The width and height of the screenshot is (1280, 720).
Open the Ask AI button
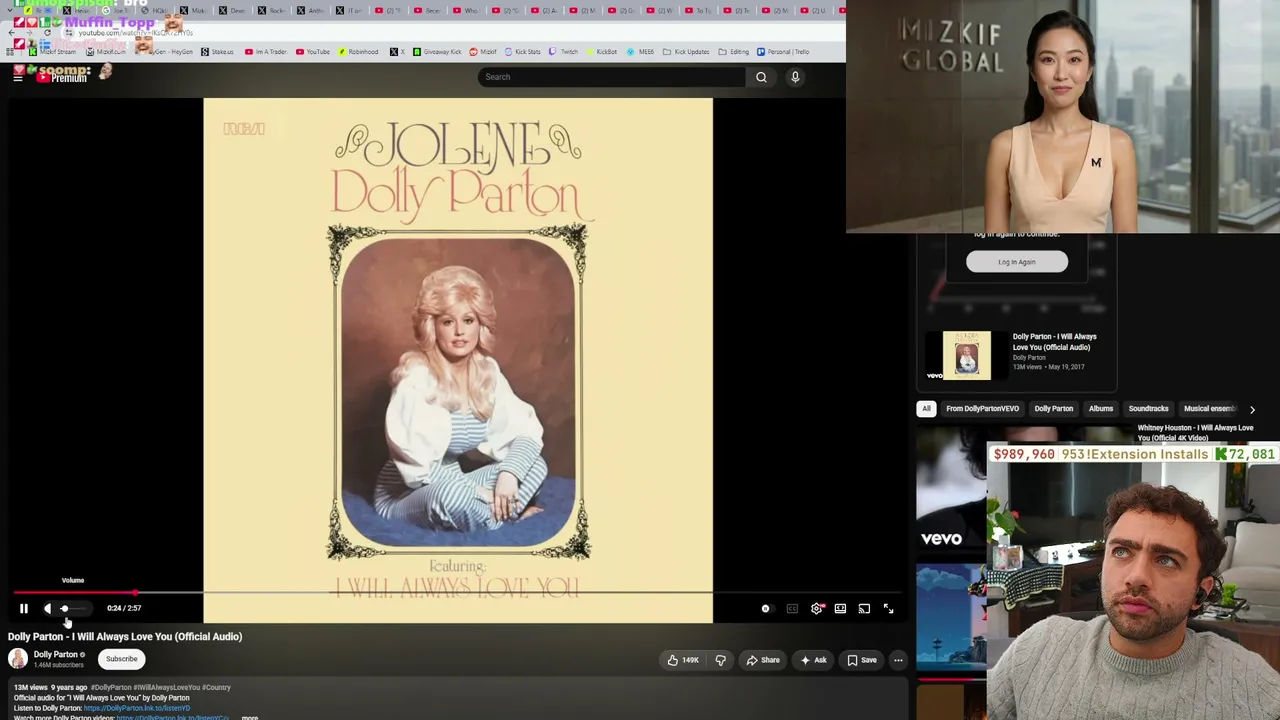814,660
